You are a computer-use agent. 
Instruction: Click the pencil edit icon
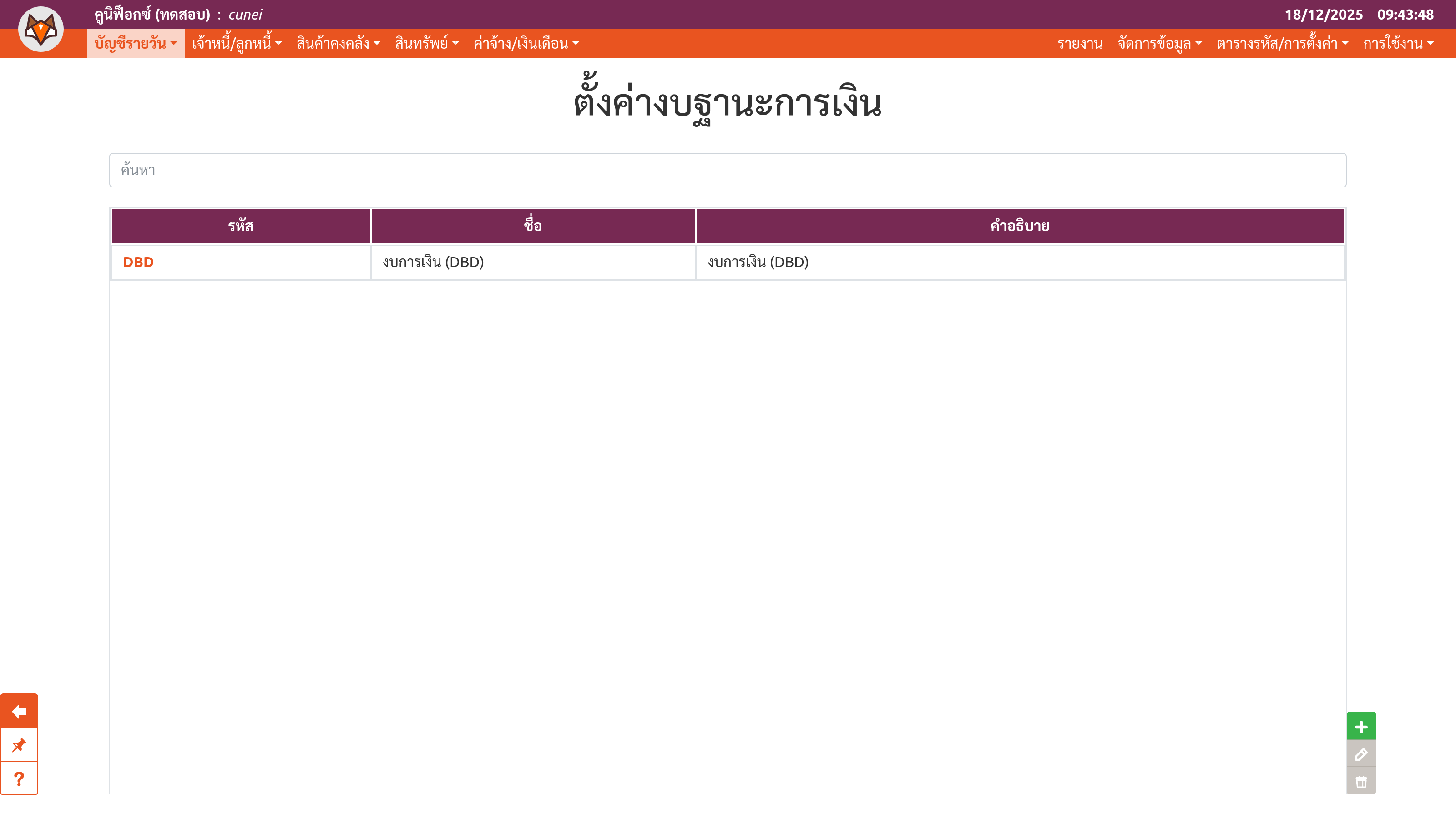[x=1361, y=754]
